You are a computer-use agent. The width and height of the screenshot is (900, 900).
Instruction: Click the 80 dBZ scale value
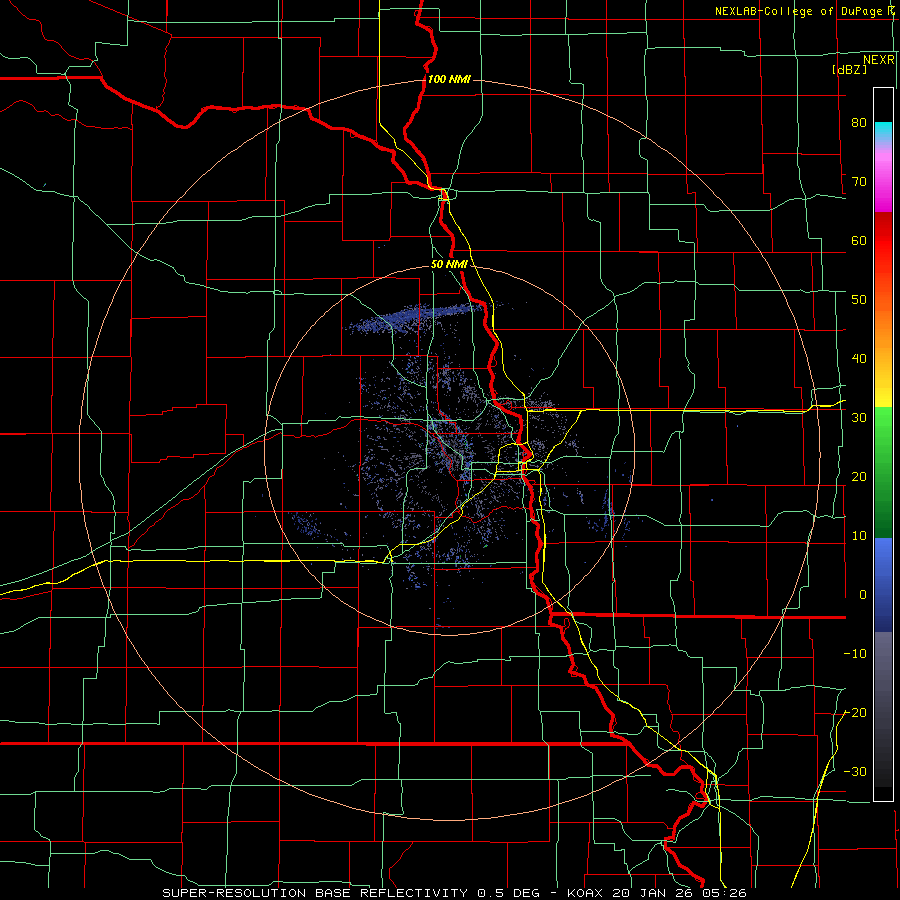pos(859,122)
